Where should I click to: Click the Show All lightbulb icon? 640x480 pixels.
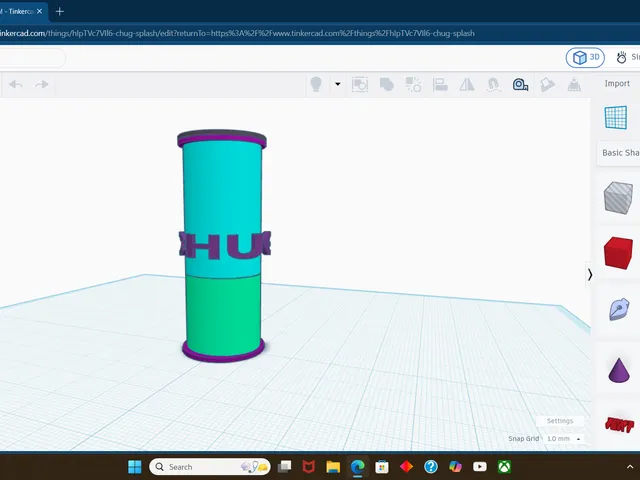click(316, 84)
